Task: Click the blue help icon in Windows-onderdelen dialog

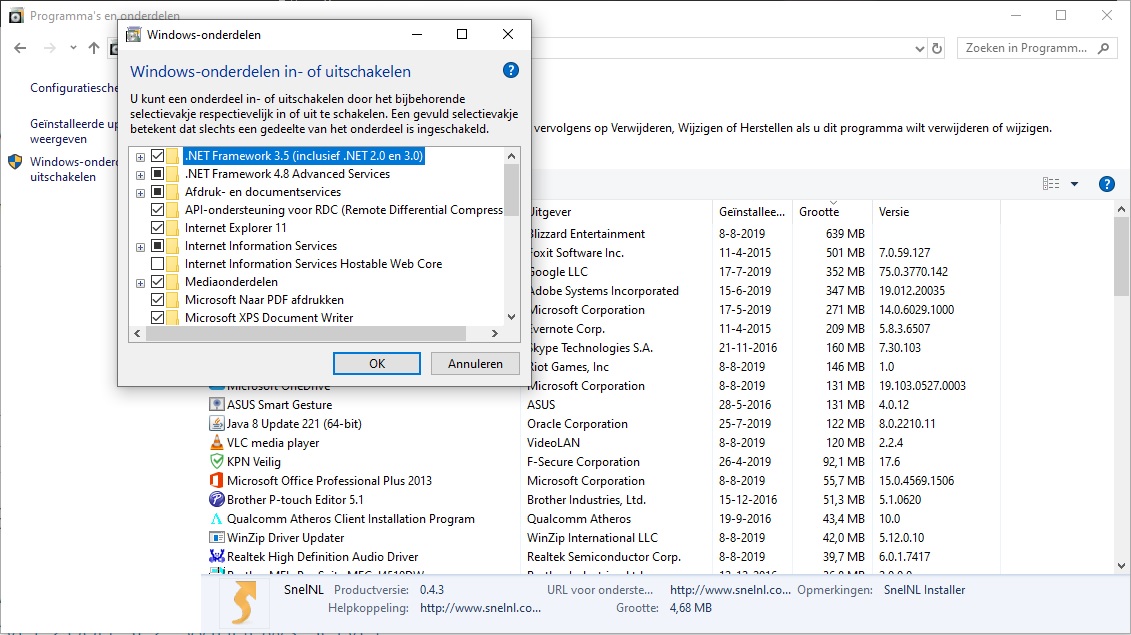Action: (x=511, y=70)
